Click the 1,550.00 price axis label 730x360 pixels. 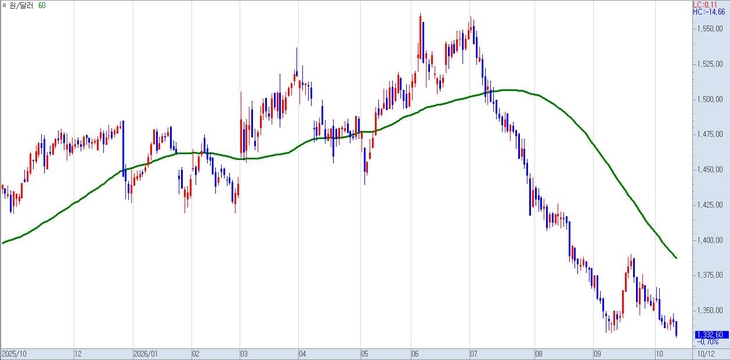pos(710,29)
